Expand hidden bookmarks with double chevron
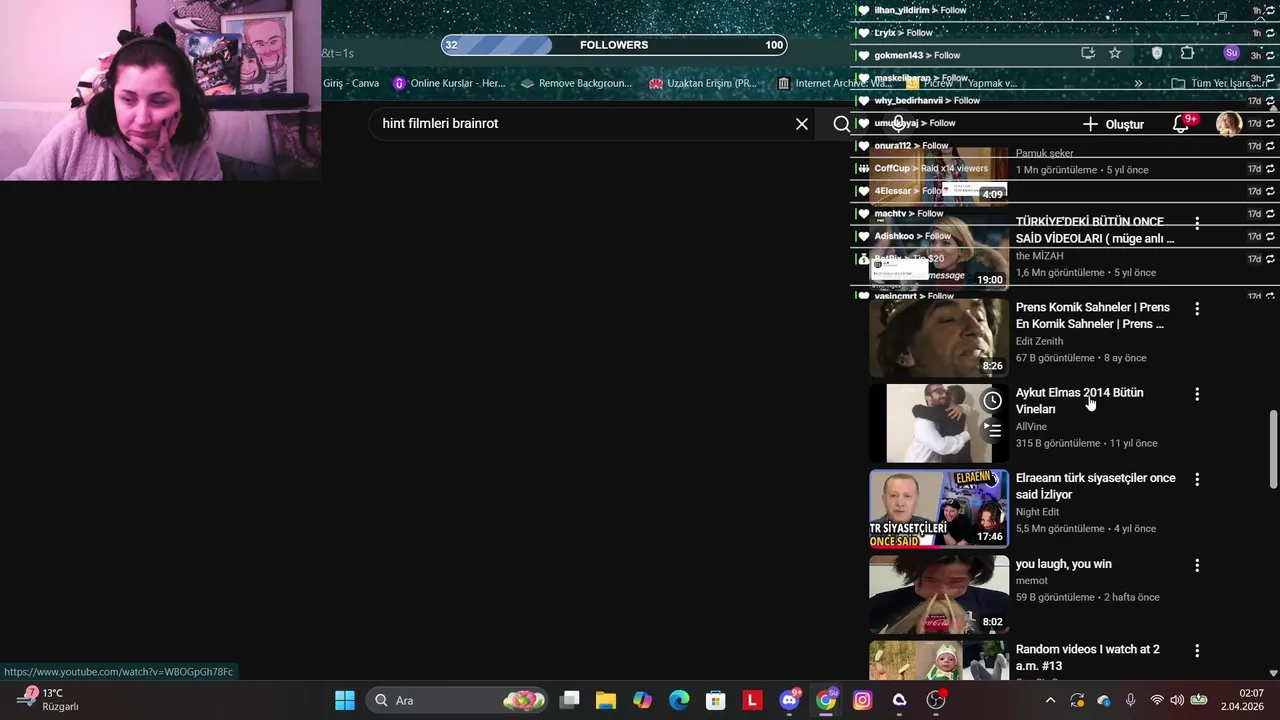The width and height of the screenshot is (1280, 720). click(x=1138, y=83)
